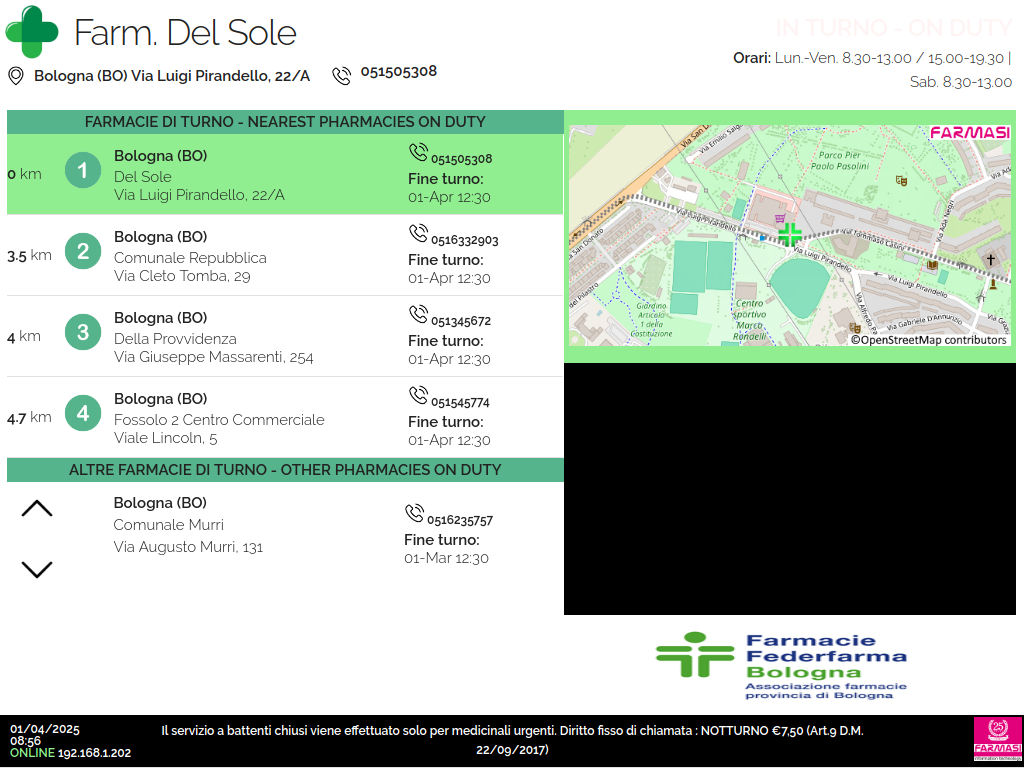This screenshot has height=768, width=1024.
Task: Select the number 3 circle badge
Action: click(83, 332)
